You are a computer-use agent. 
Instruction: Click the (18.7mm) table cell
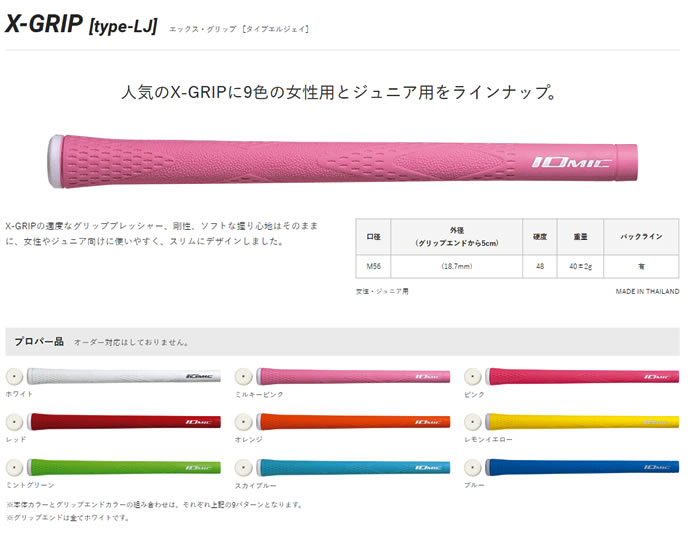click(457, 266)
